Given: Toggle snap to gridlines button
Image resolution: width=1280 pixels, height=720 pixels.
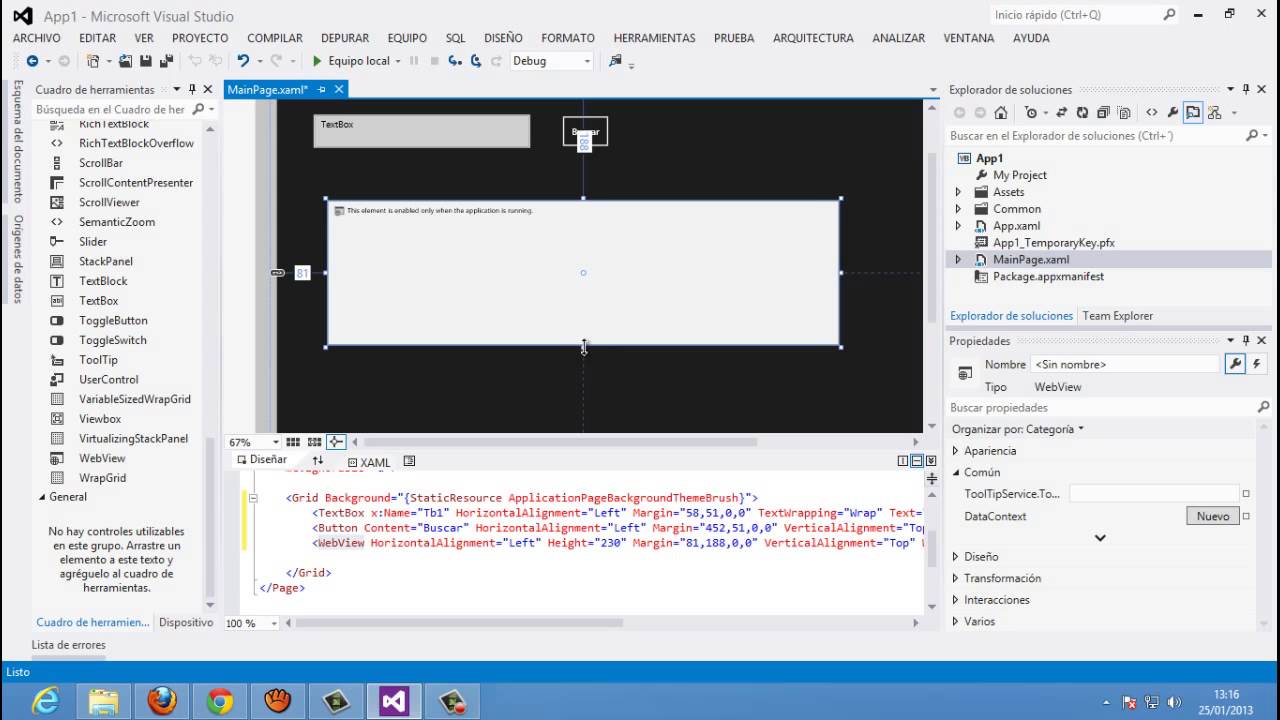Looking at the screenshot, I should pos(314,442).
